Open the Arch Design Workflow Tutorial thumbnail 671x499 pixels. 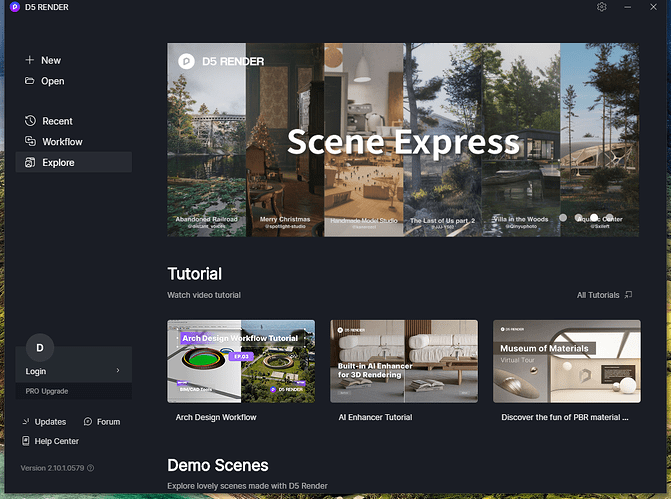pyautogui.click(x=241, y=361)
